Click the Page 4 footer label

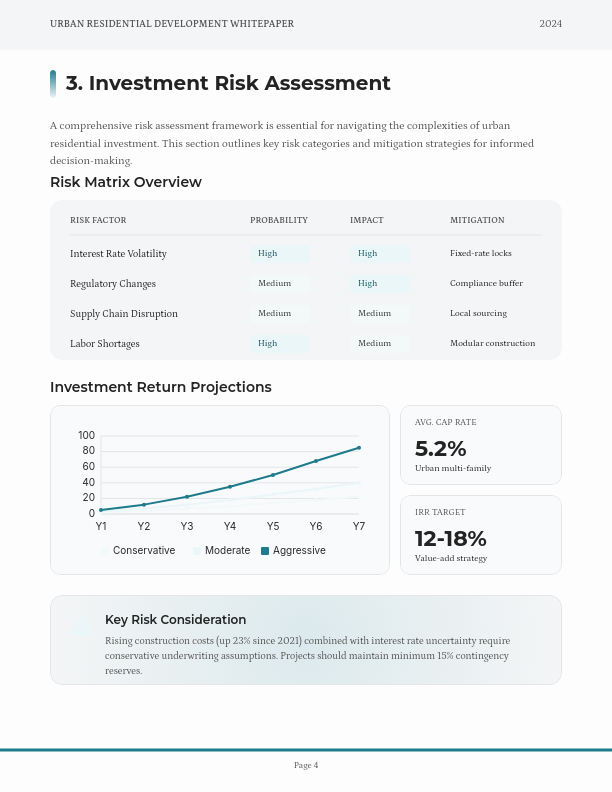pos(306,766)
